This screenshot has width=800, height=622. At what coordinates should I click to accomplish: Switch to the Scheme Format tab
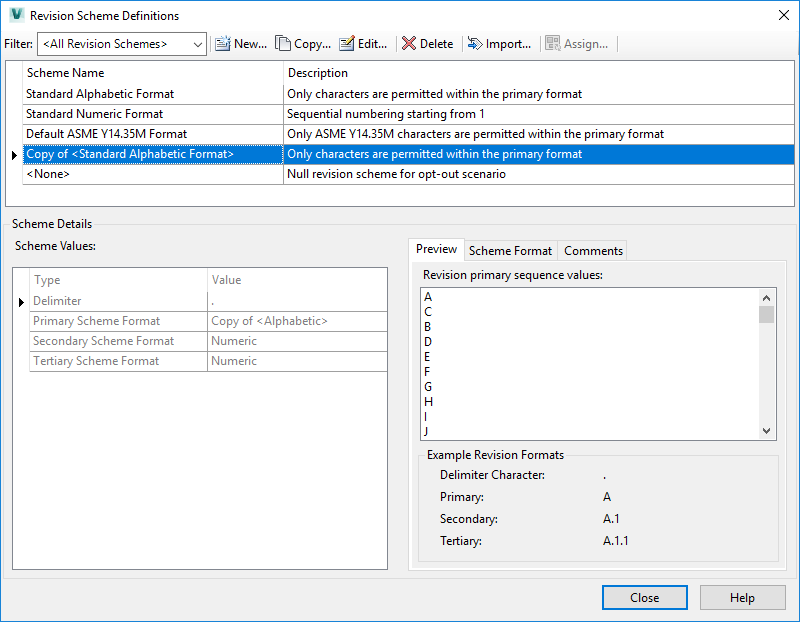click(510, 251)
